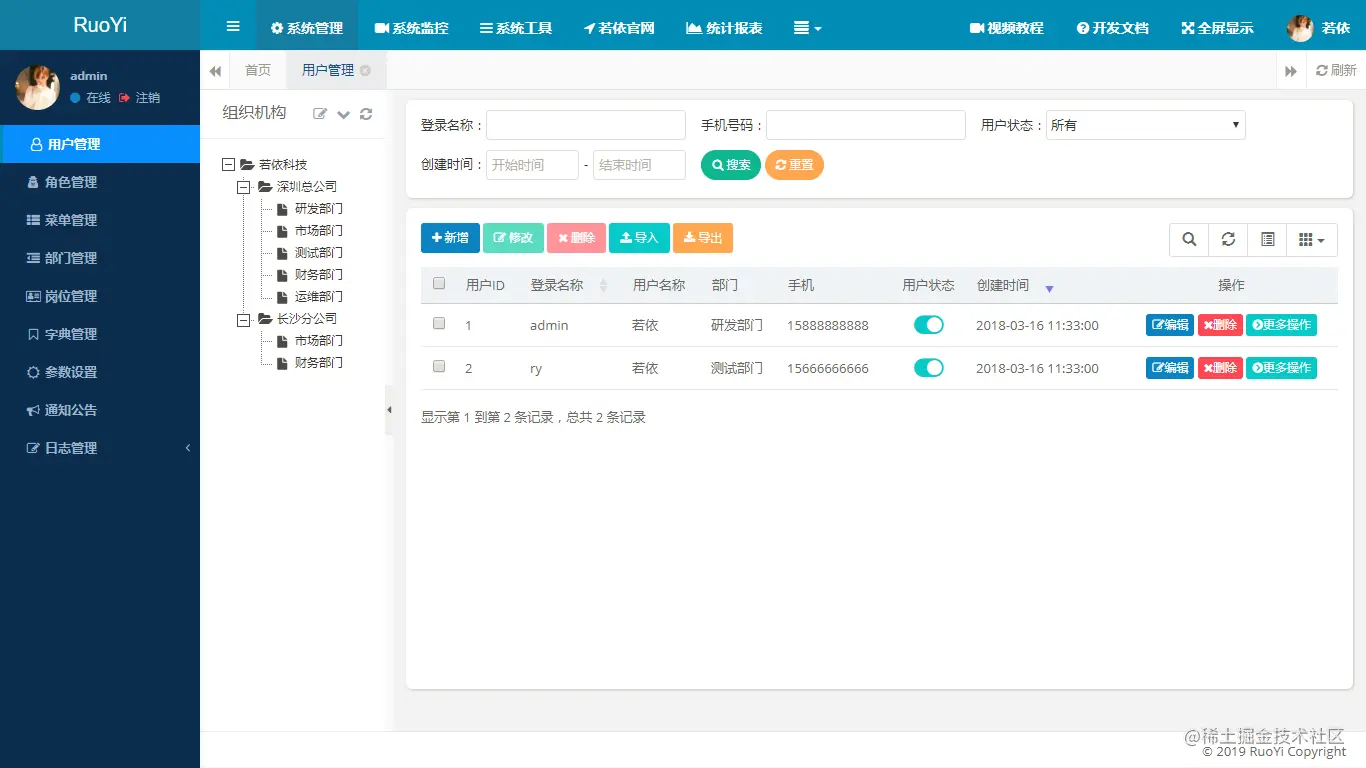This screenshot has width=1366, height=768.
Task: Toggle the card view icon in table toolbar
Action: (1267, 239)
